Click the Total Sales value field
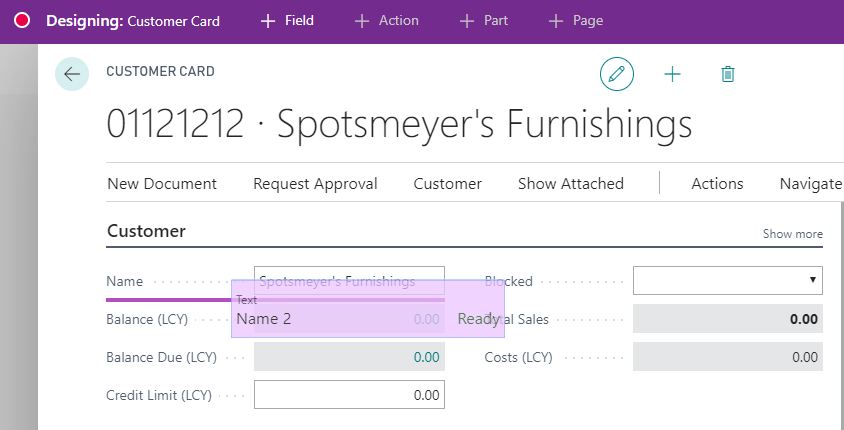844x430 pixels. 728,319
